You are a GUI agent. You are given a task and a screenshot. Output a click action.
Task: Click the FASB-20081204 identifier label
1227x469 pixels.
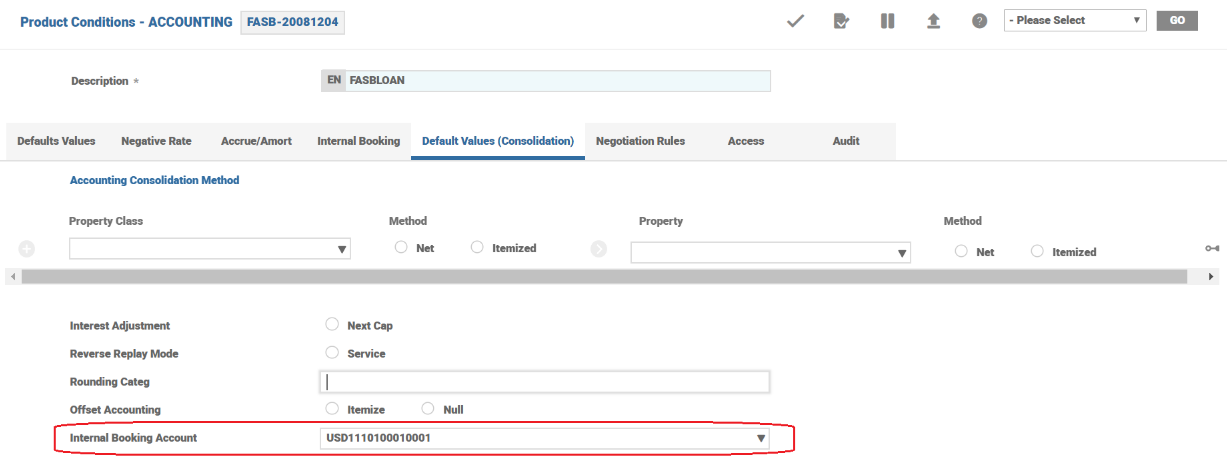click(293, 22)
